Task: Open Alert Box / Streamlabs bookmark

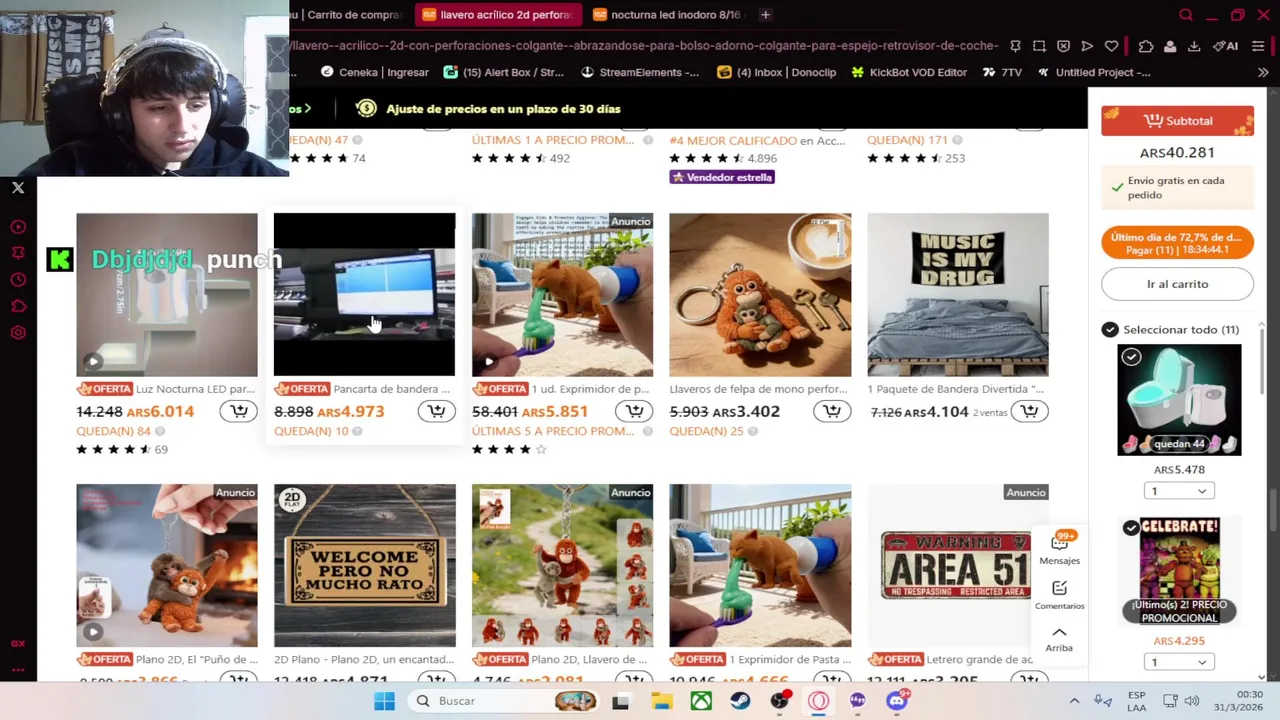Action: [504, 72]
